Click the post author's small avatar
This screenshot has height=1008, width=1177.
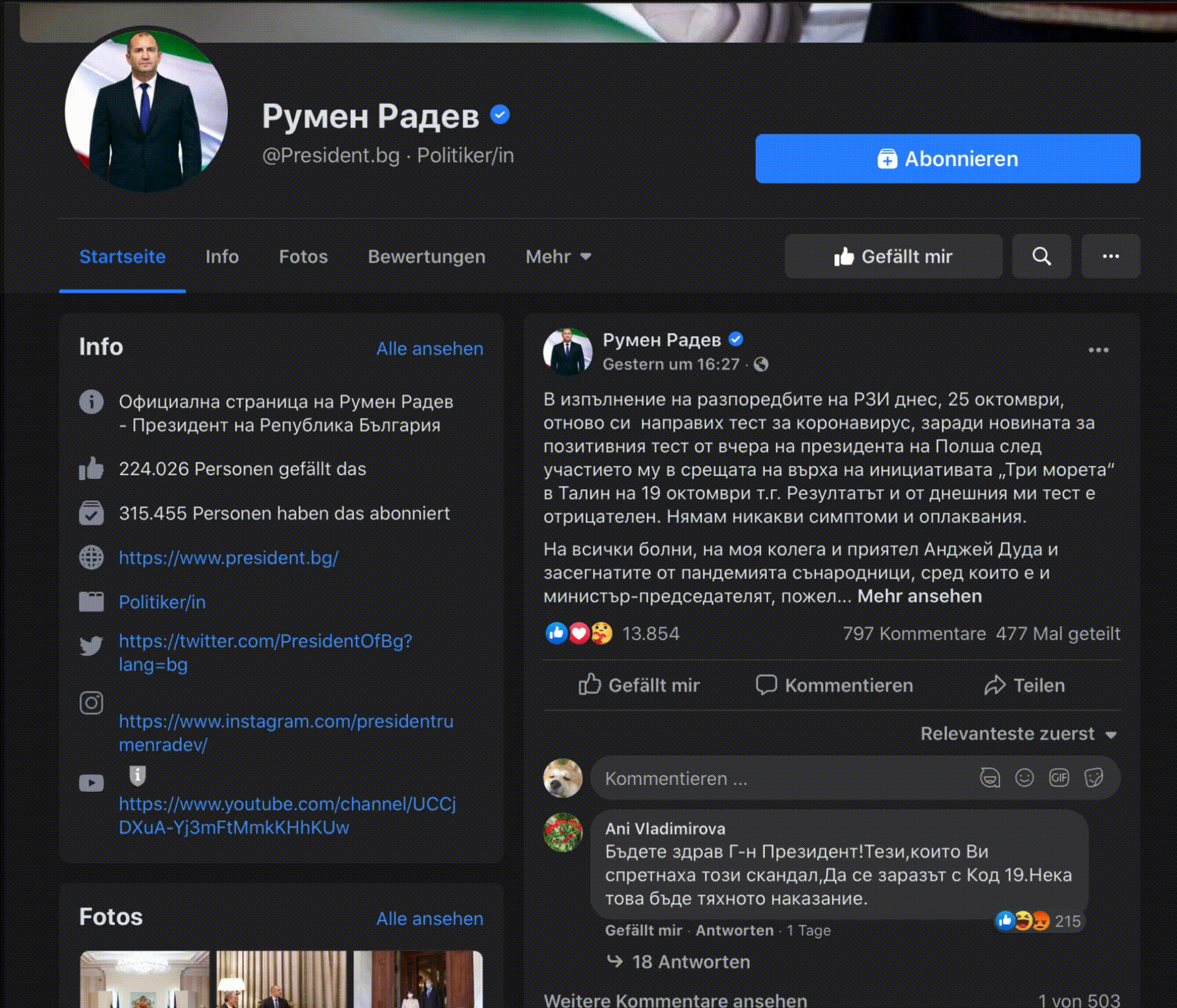pos(568,352)
